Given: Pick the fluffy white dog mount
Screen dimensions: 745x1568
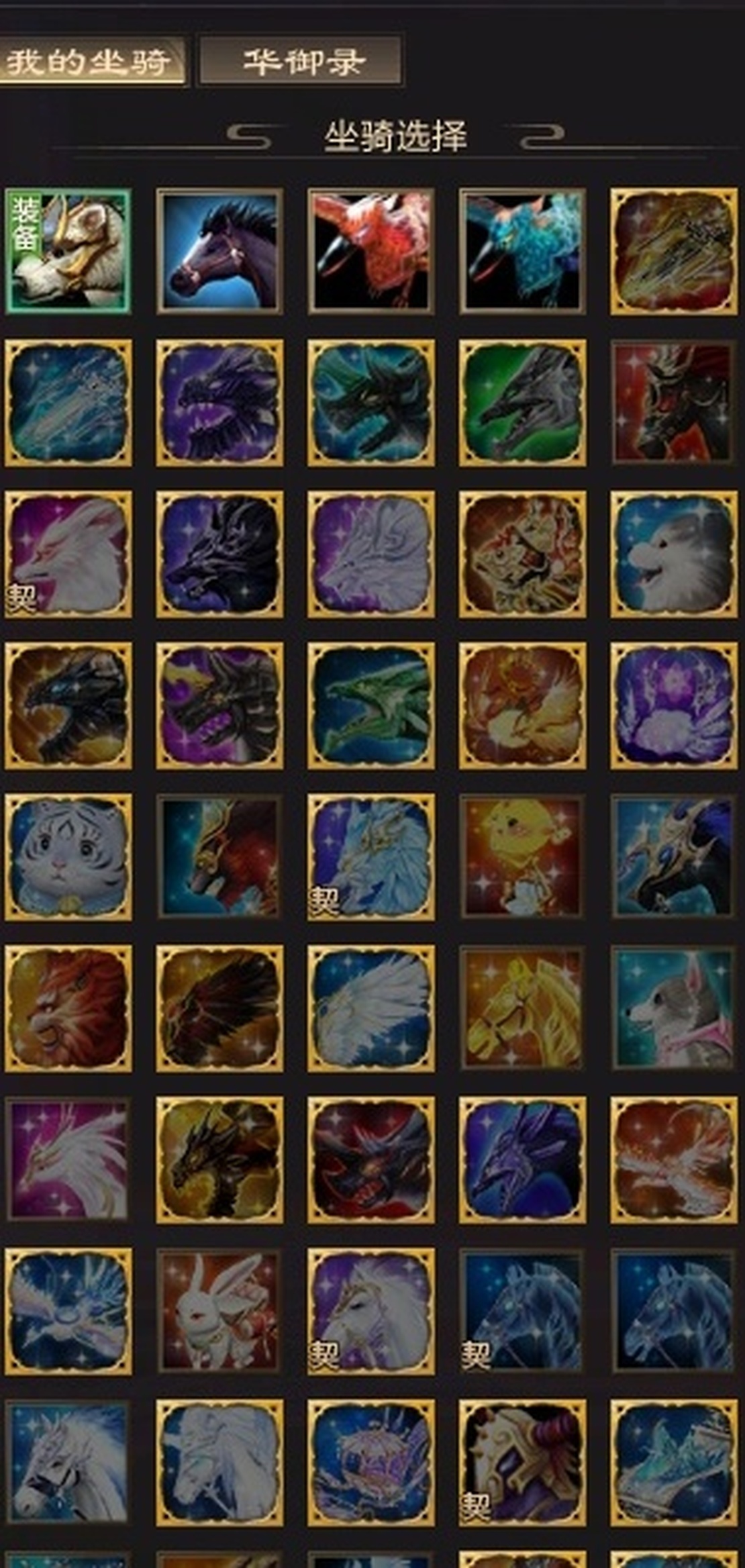Looking at the screenshot, I should click(674, 554).
